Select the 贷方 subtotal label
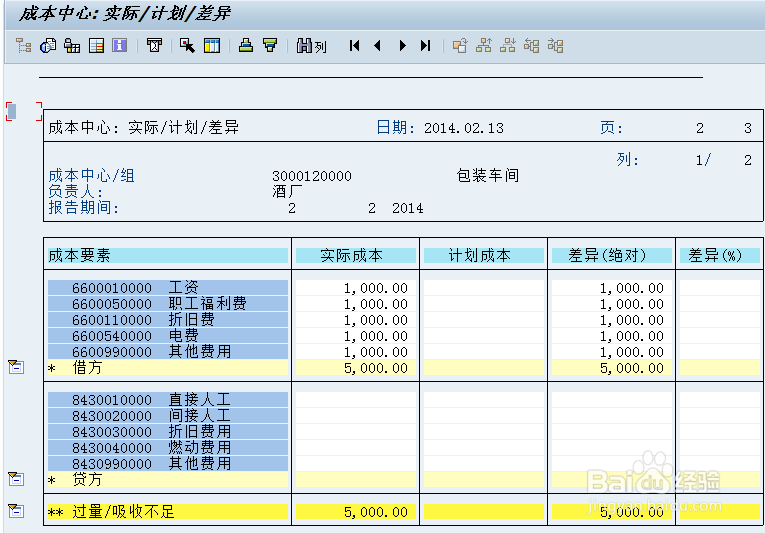 [87, 479]
